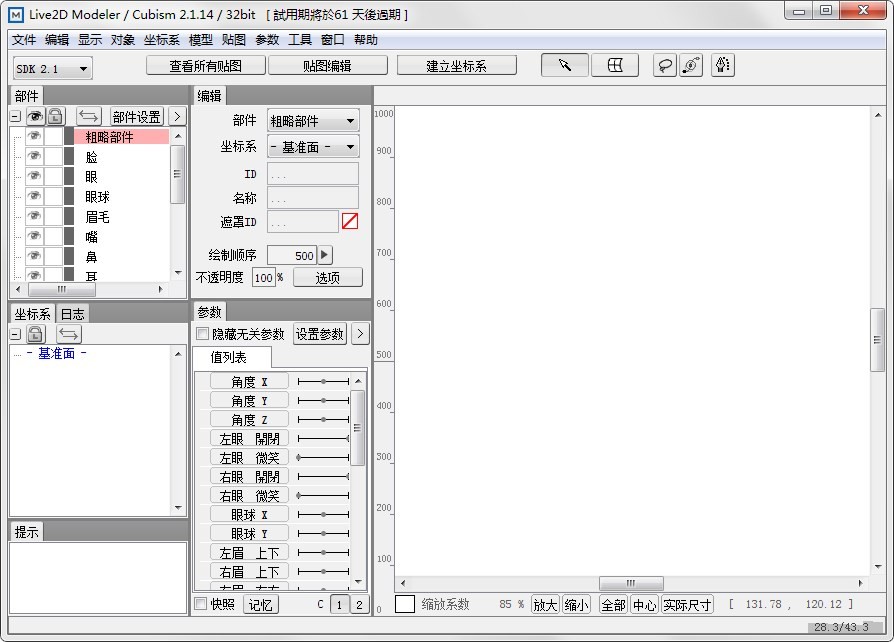This screenshot has width=894, height=642.
Task: Click the 不透明度 input field
Action: 264,278
